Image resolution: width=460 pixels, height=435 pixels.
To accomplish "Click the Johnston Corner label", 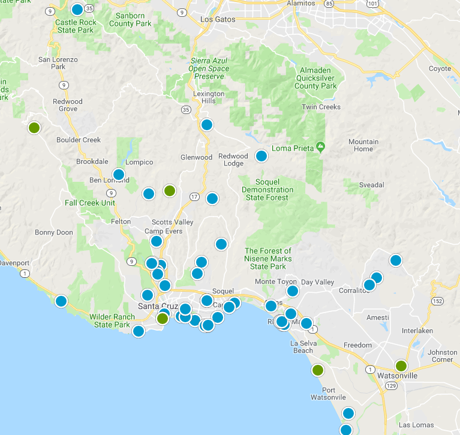I will 443,356.
